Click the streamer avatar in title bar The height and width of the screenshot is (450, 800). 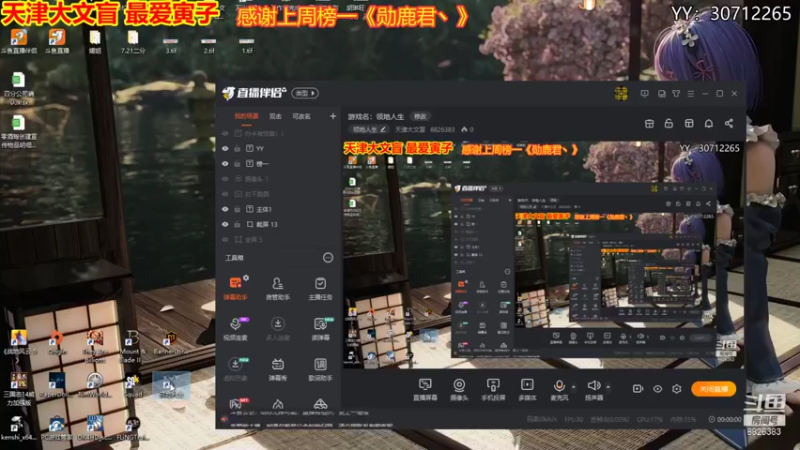621,93
